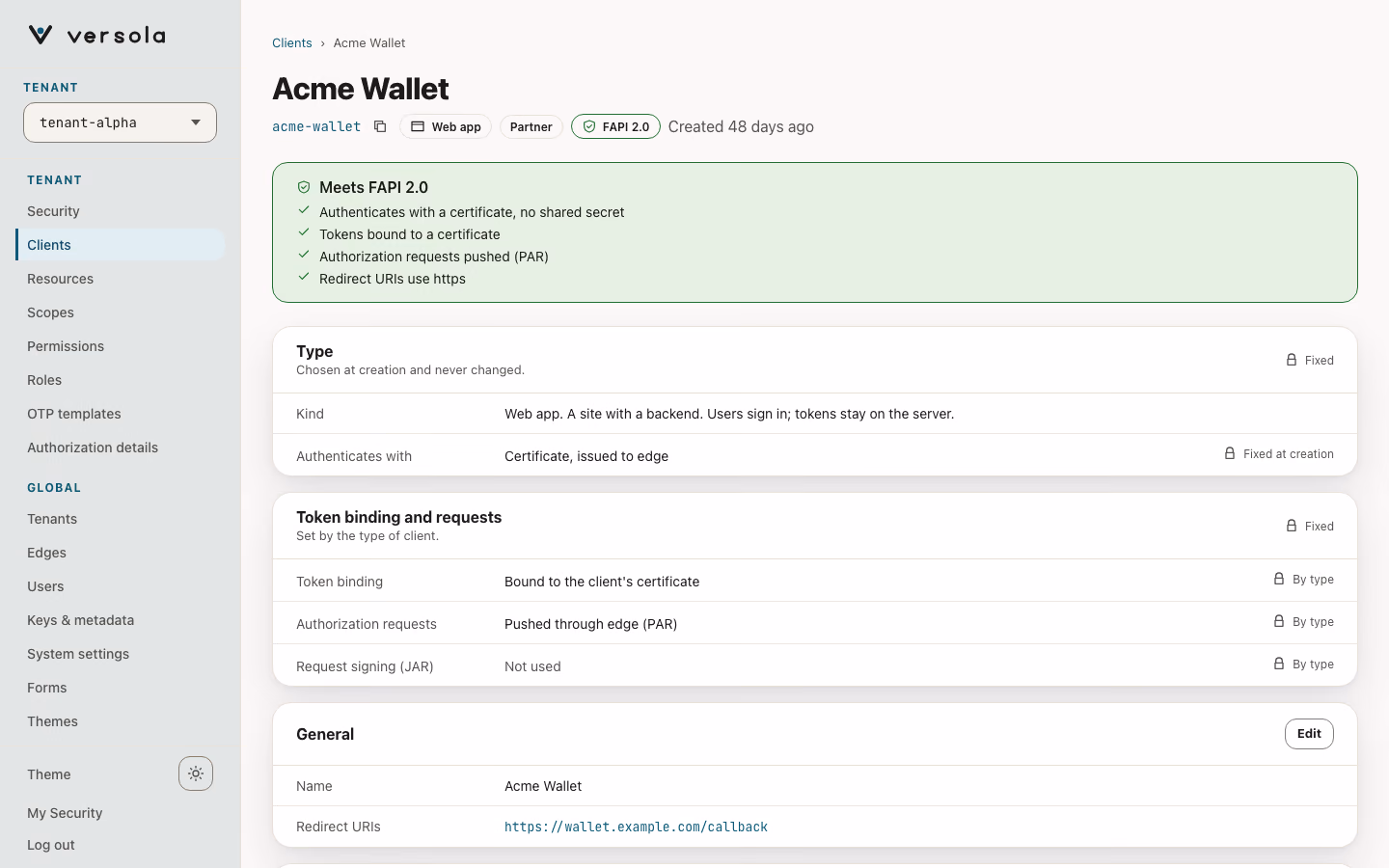Click the Versola logo icon
Screen dimensions: 1389x868
point(41,36)
